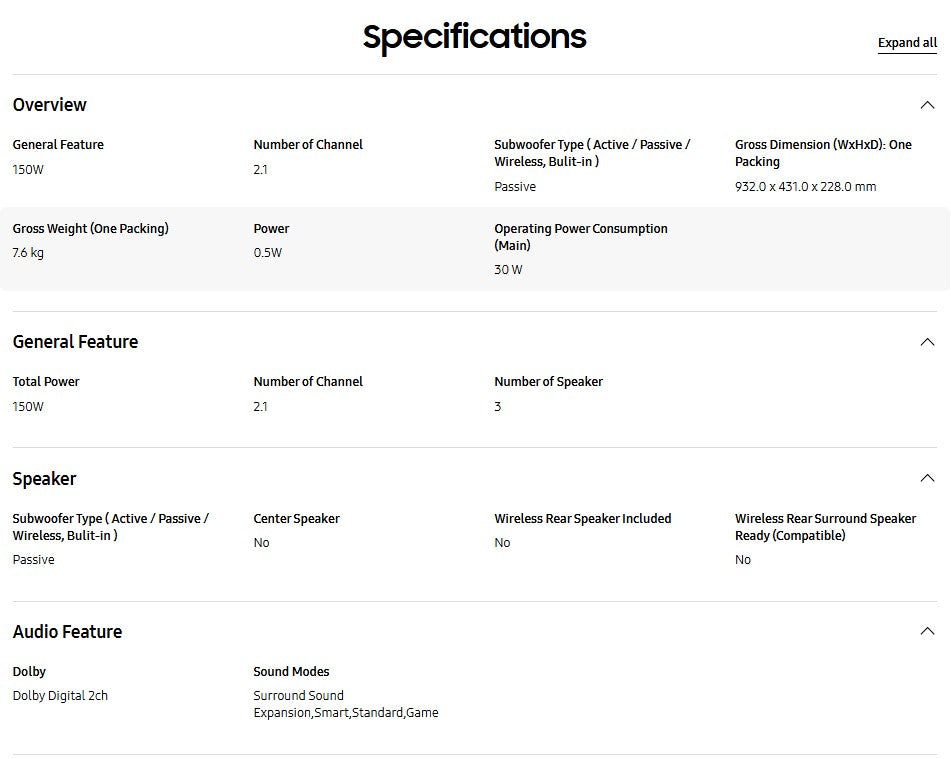
Task: Click the Surround Sound Expansion modes text
Action: (346, 704)
